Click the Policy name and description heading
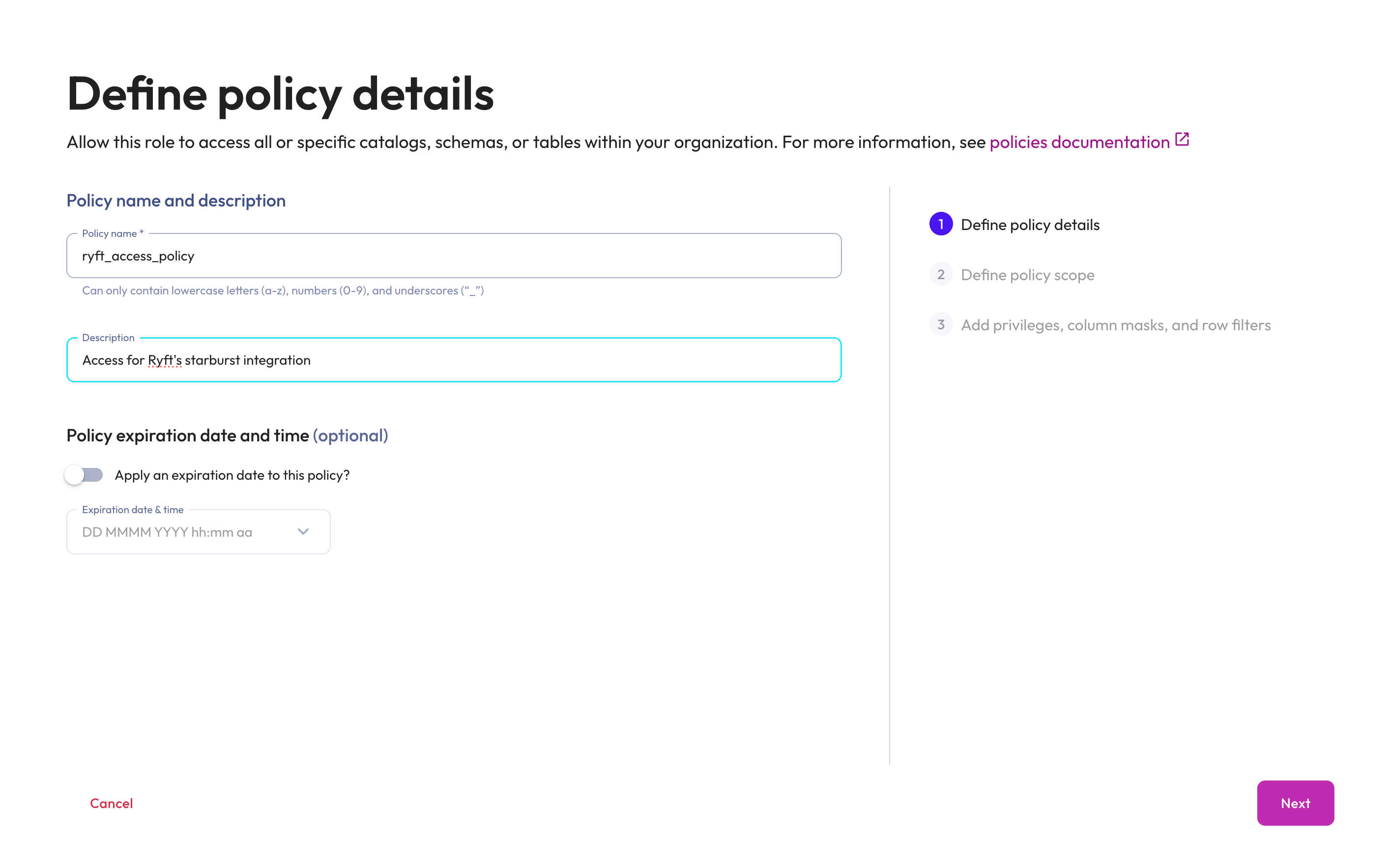The width and height of the screenshot is (1389, 868). tap(176, 201)
